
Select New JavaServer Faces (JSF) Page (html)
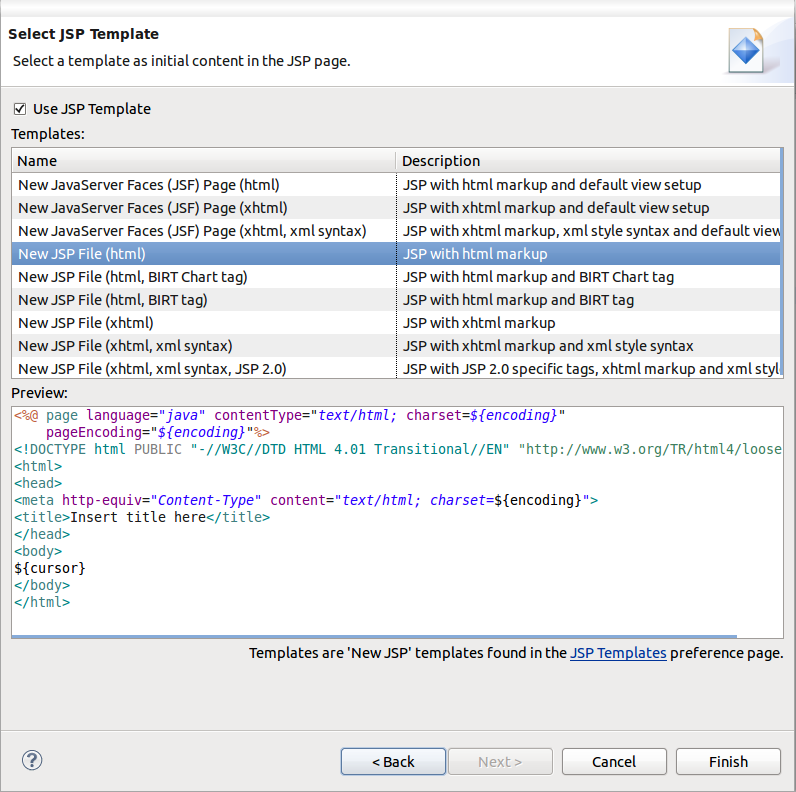(395, 185)
